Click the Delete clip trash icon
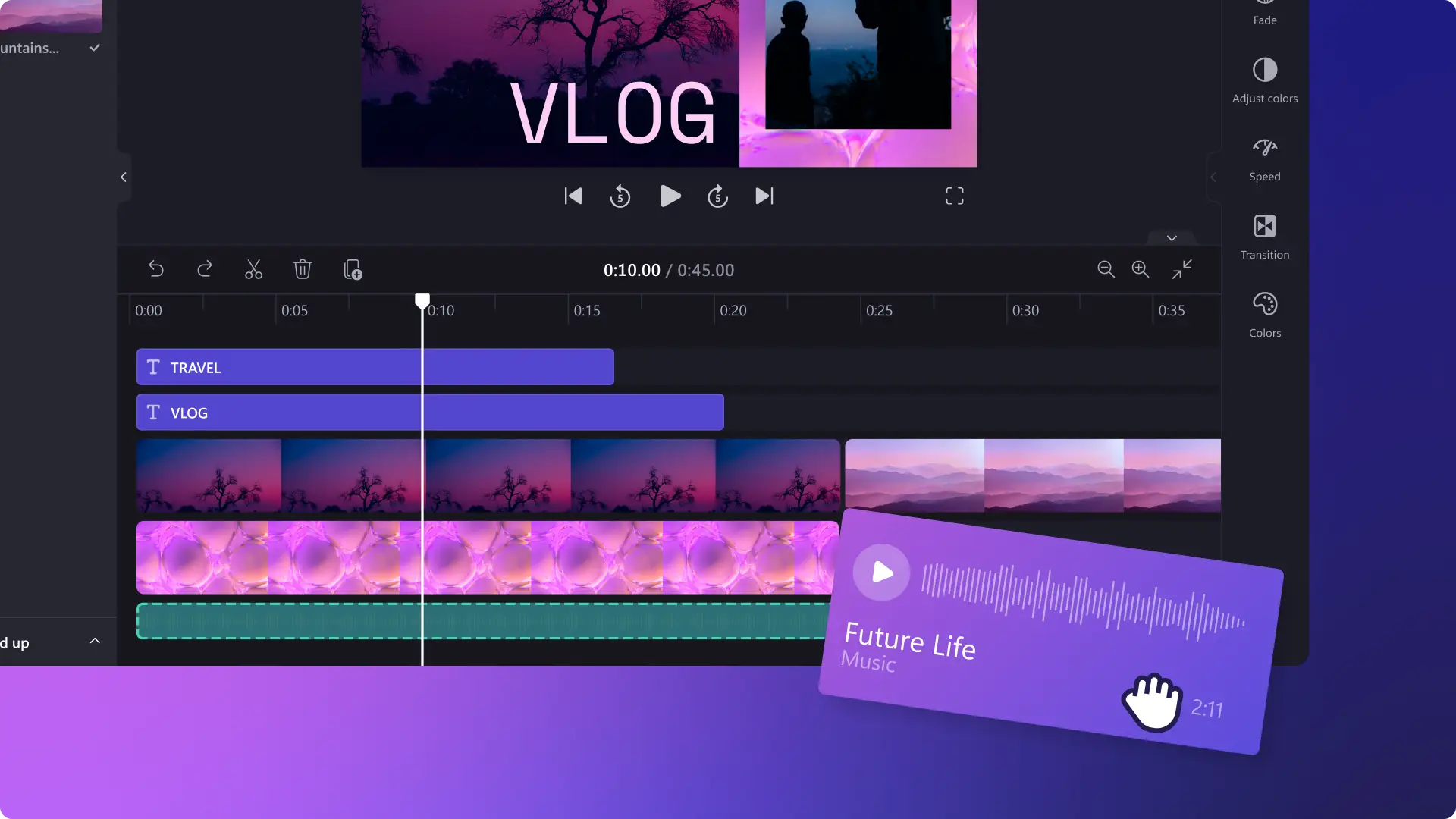The height and width of the screenshot is (819, 1456). click(303, 269)
